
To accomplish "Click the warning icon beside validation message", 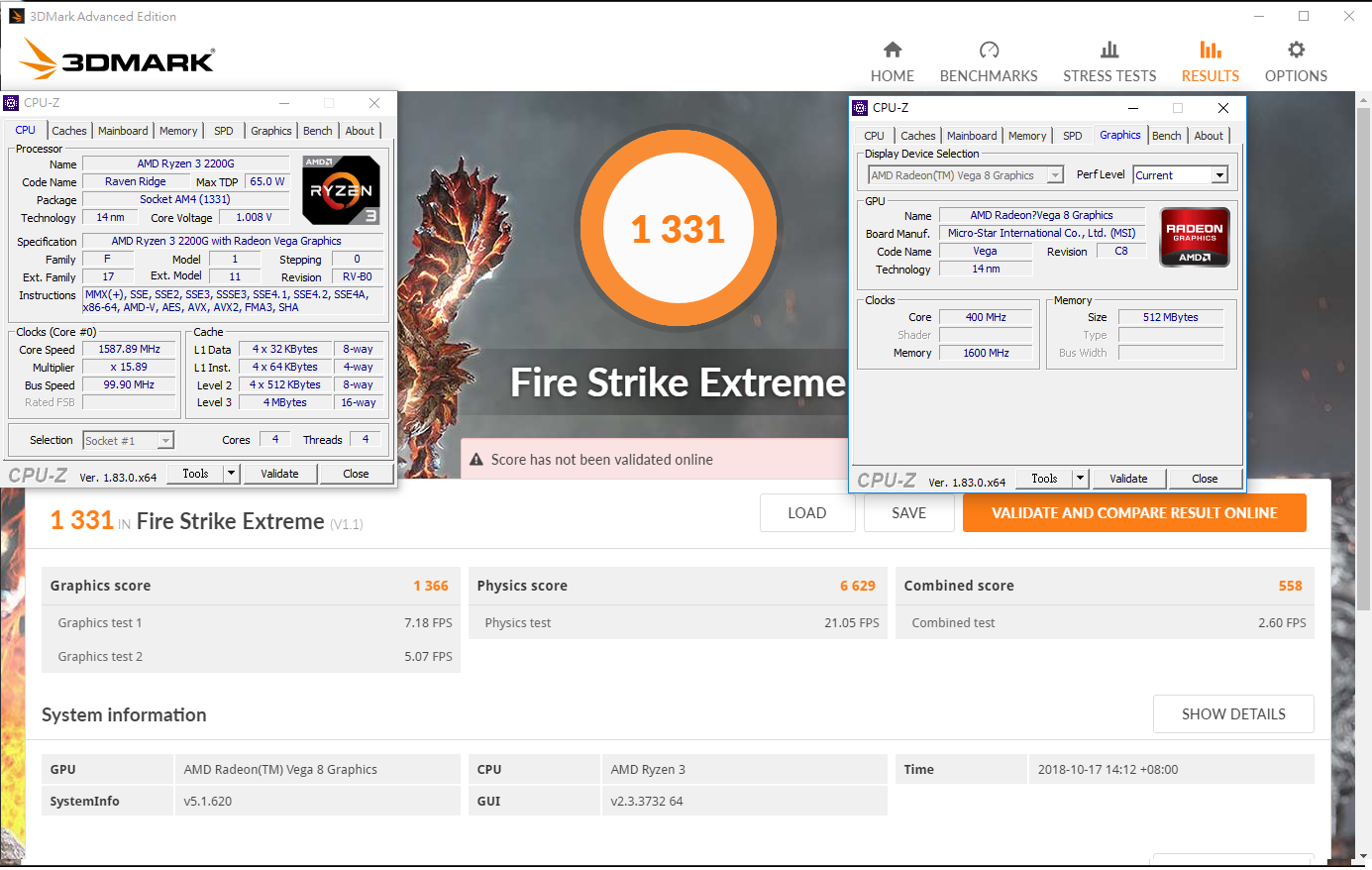I will pyautogui.click(x=476, y=460).
